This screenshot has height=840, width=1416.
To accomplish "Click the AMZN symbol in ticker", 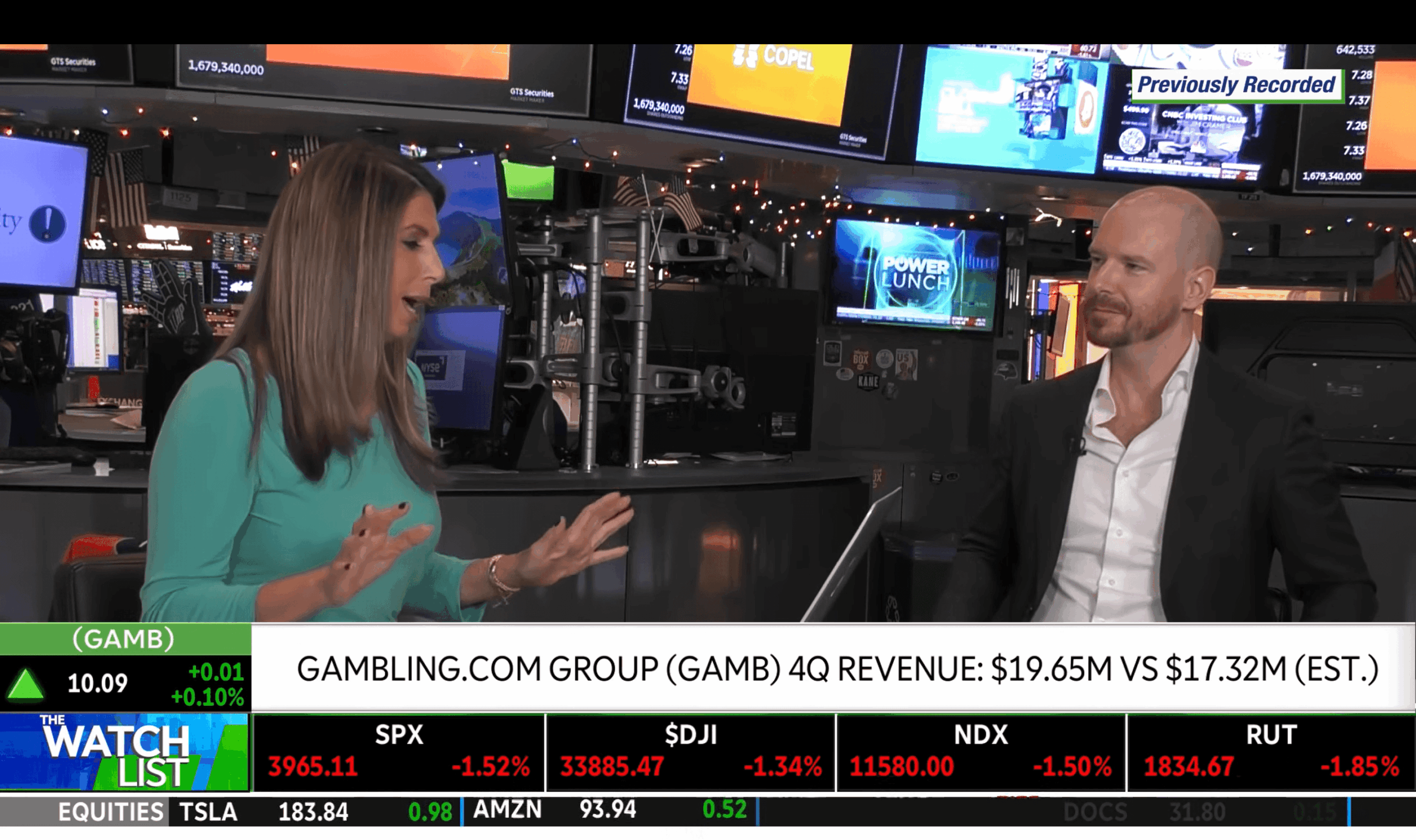I will (x=507, y=810).
